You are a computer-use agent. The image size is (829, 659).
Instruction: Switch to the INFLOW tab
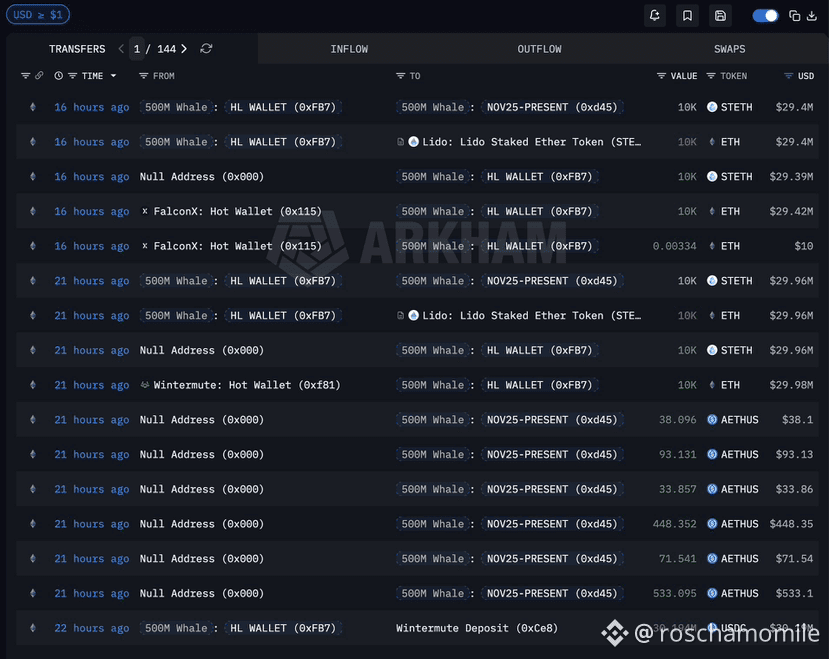tap(349, 49)
